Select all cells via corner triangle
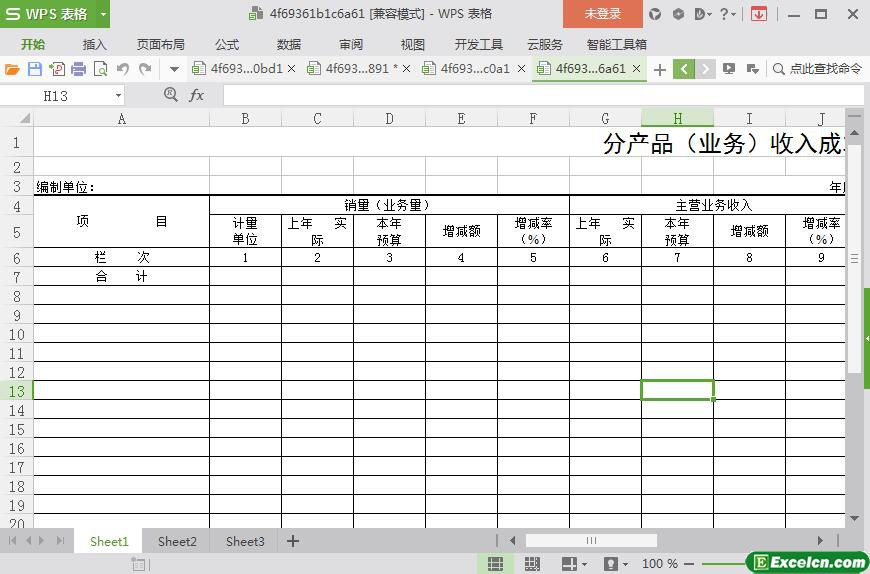This screenshot has width=870, height=574. coord(24,118)
